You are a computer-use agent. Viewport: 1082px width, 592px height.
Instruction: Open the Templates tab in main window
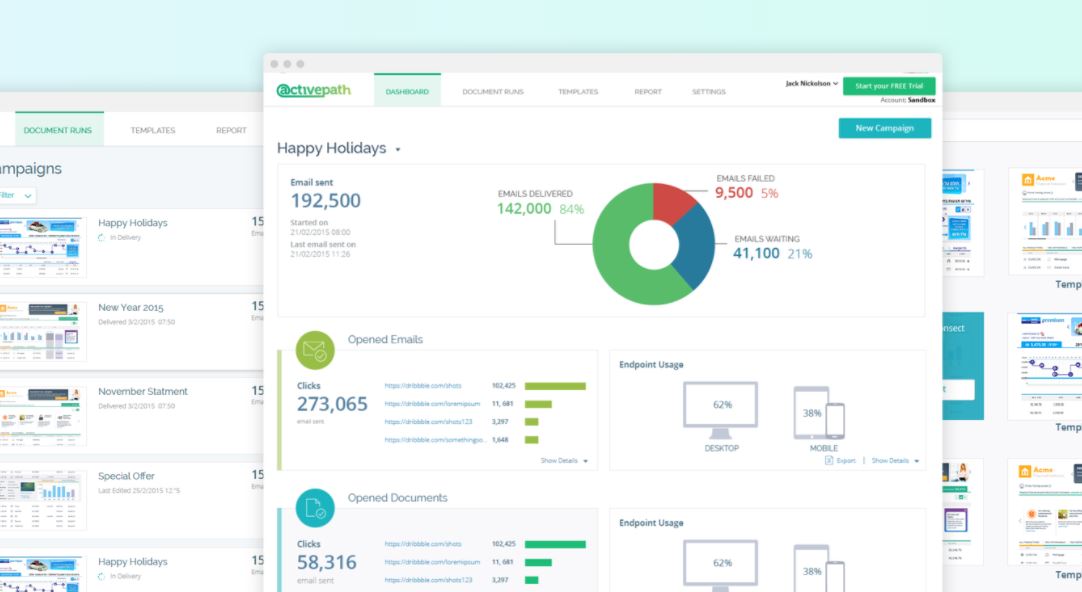pyautogui.click(x=578, y=92)
